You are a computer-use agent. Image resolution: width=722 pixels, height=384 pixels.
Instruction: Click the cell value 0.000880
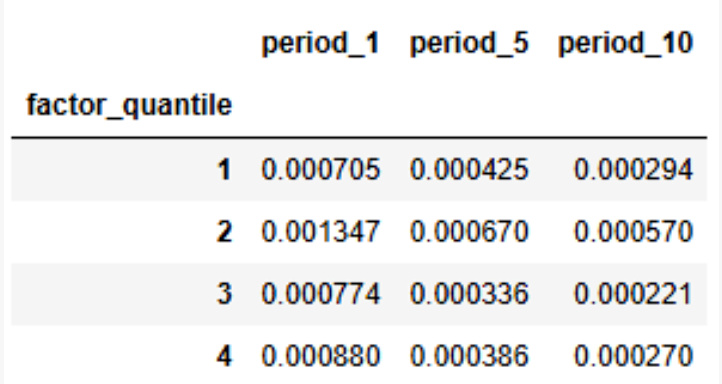[320, 356]
